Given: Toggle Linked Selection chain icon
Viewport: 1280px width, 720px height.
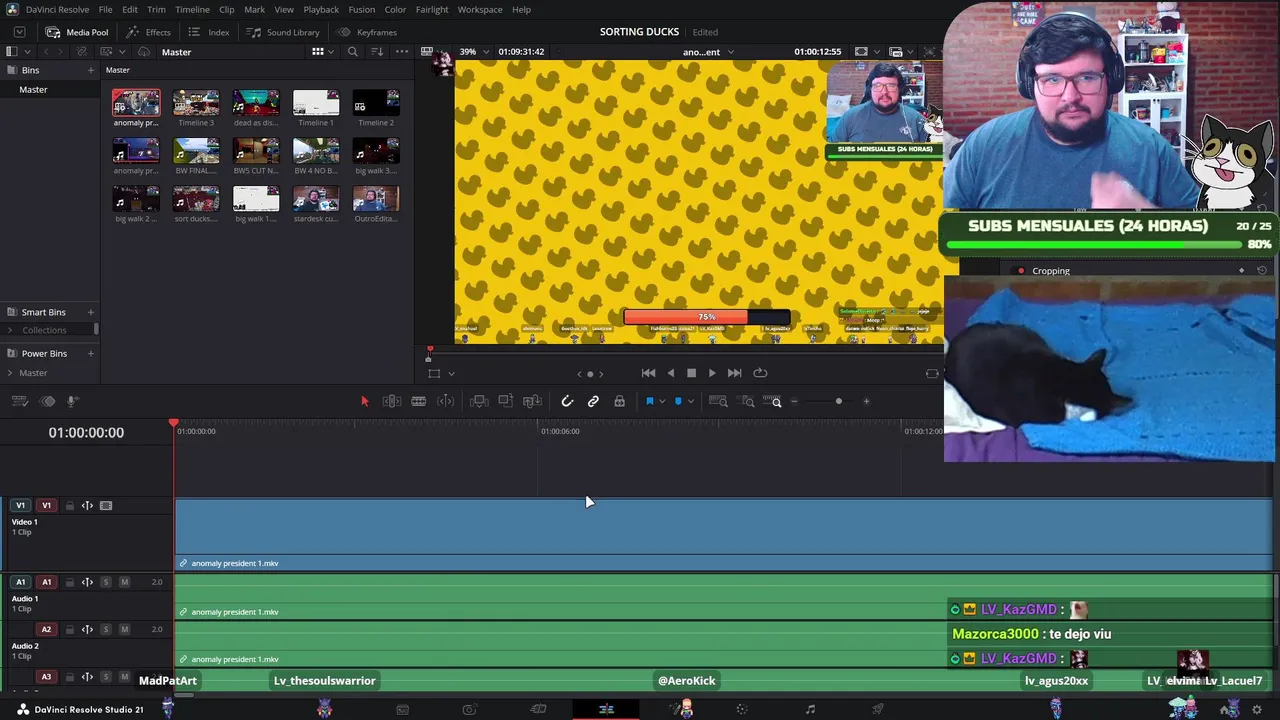Looking at the screenshot, I should click(x=593, y=401).
